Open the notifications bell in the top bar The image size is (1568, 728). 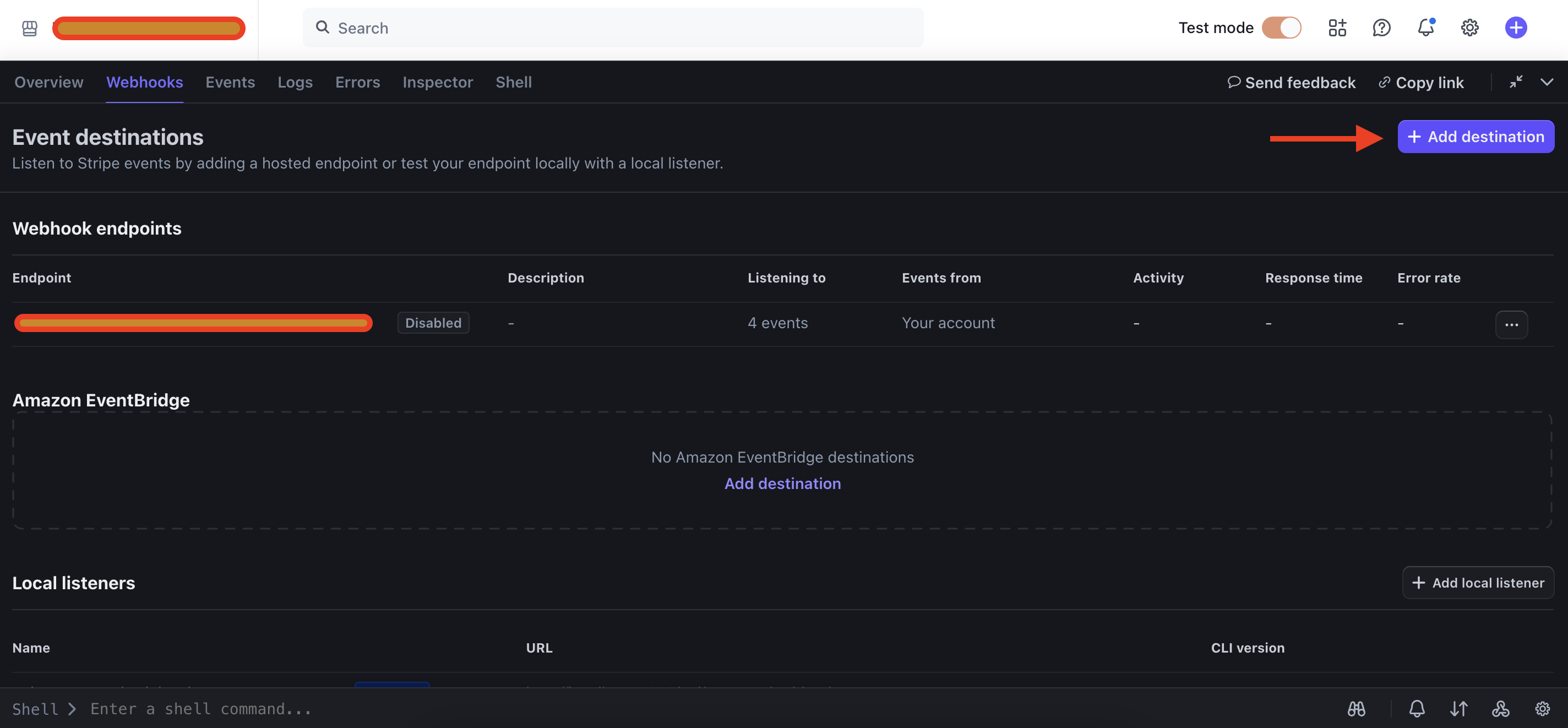pyautogui.click(x=1425, y=28)
